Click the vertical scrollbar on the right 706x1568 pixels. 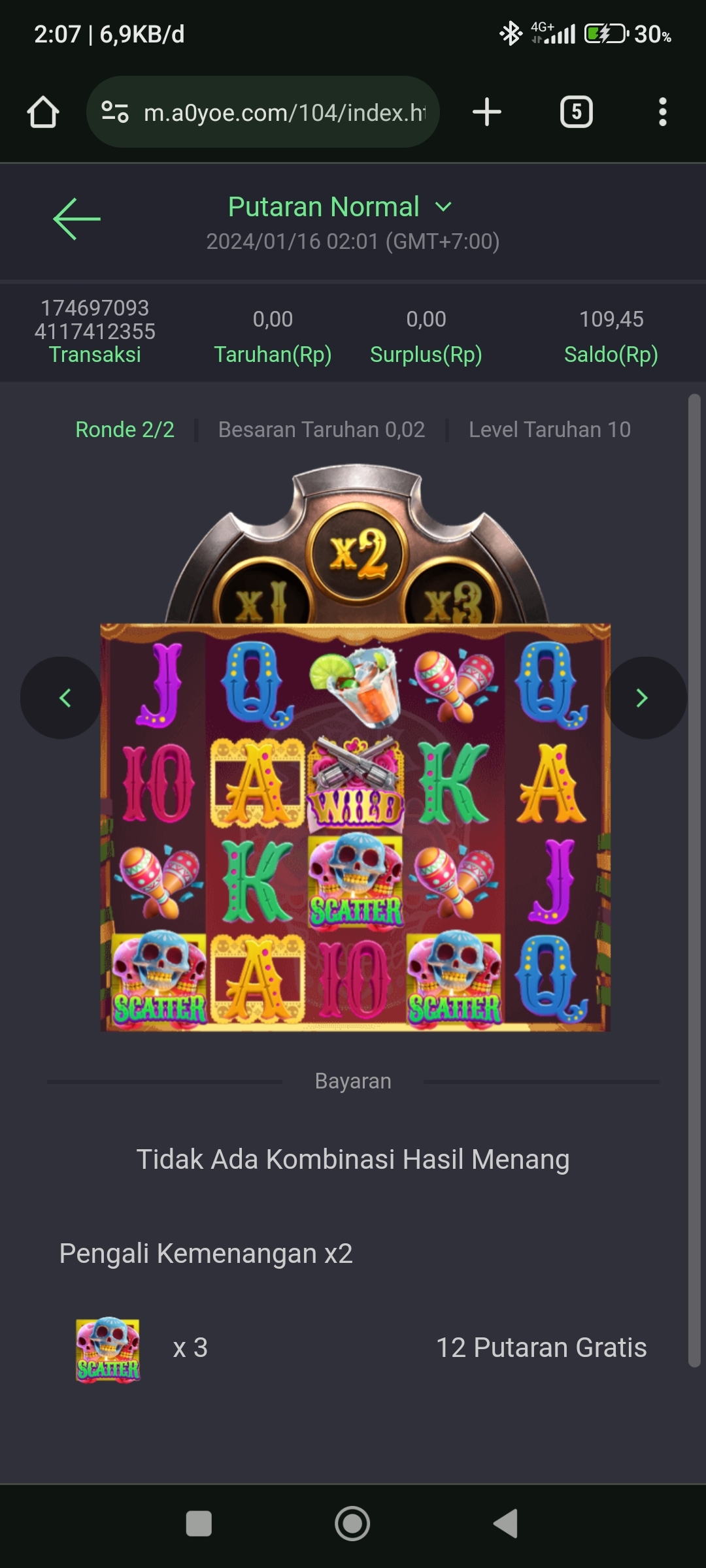tap(694, 881)
